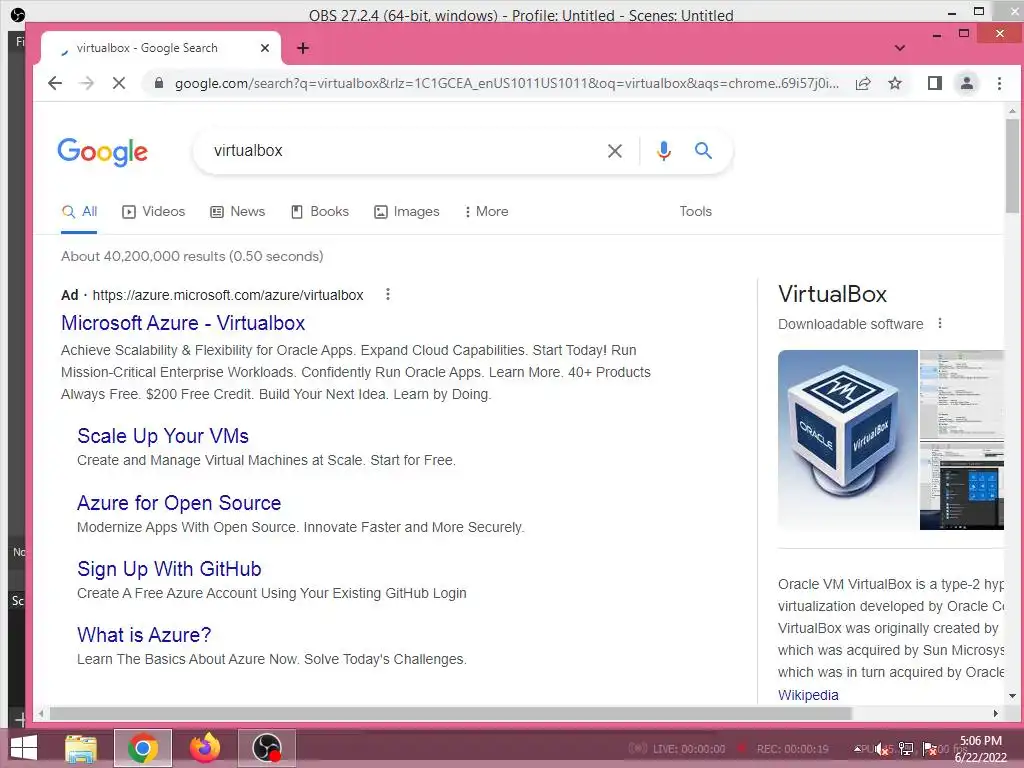Expand the tab search chevron
Image resolution: width=1024 pixels, height=768 pixels.
[x=899, y=48]
